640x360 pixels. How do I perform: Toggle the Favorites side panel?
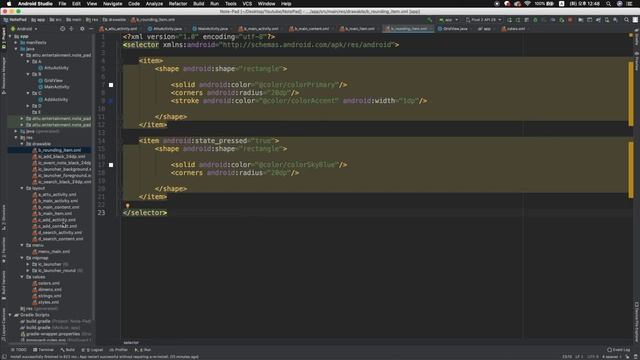pos(4,250)
